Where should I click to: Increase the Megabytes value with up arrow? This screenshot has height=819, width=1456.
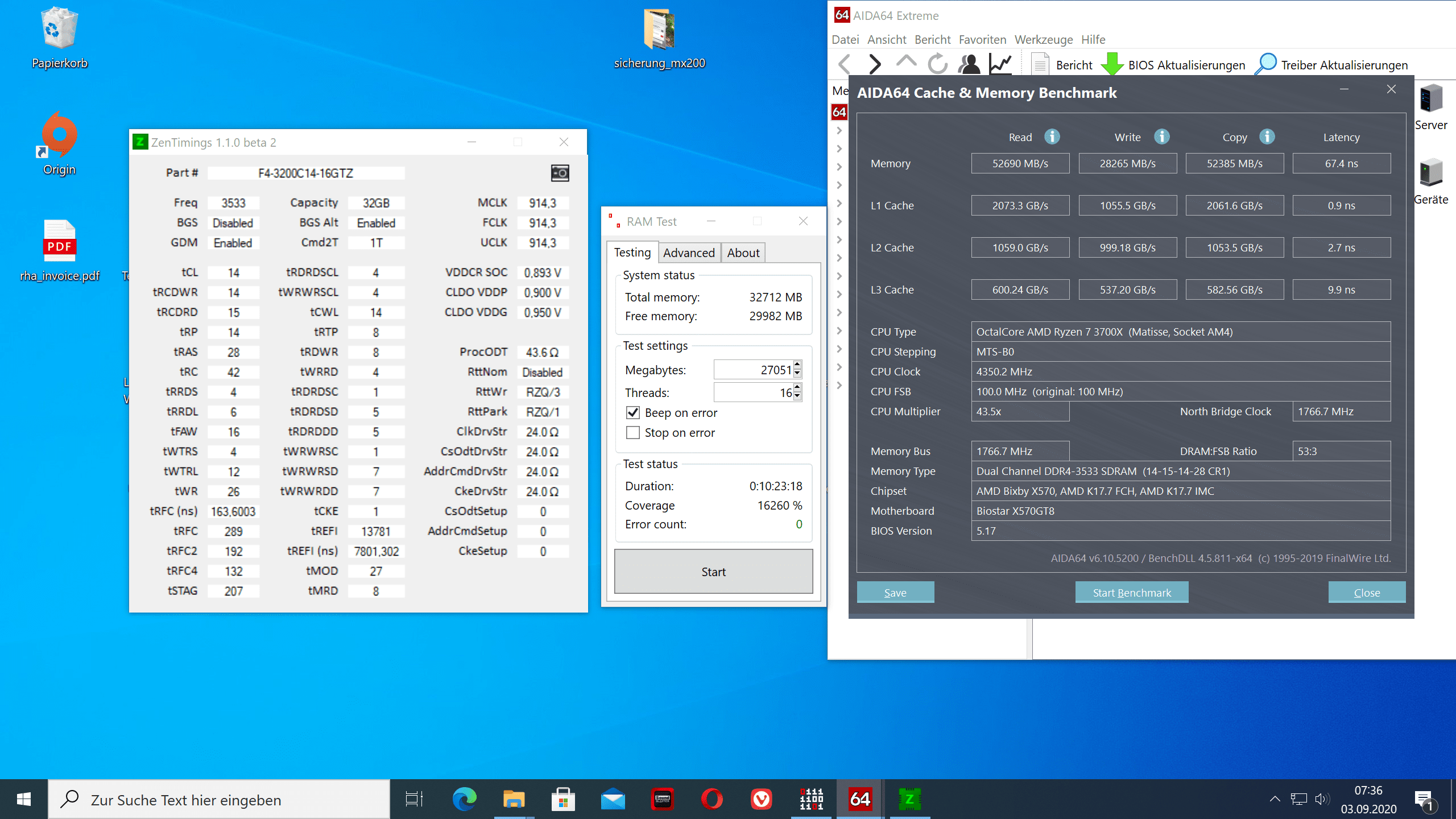click(x=797, y=365)
